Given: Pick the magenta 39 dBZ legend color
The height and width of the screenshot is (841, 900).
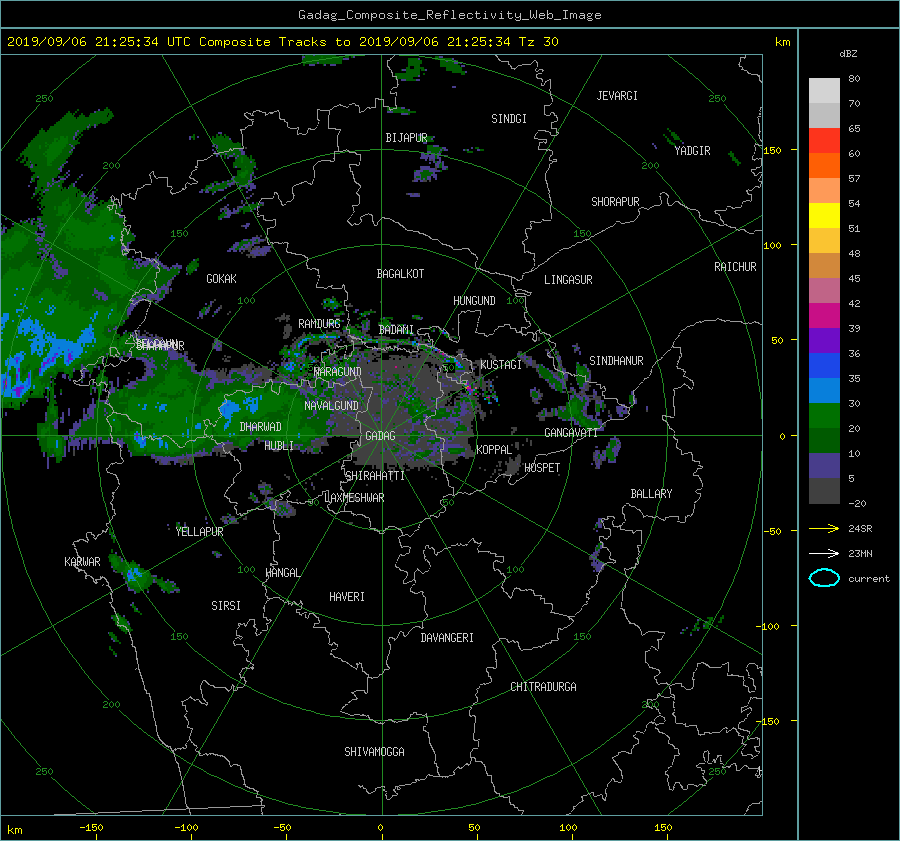Looking at the screenshot, I should click(824, 315).
